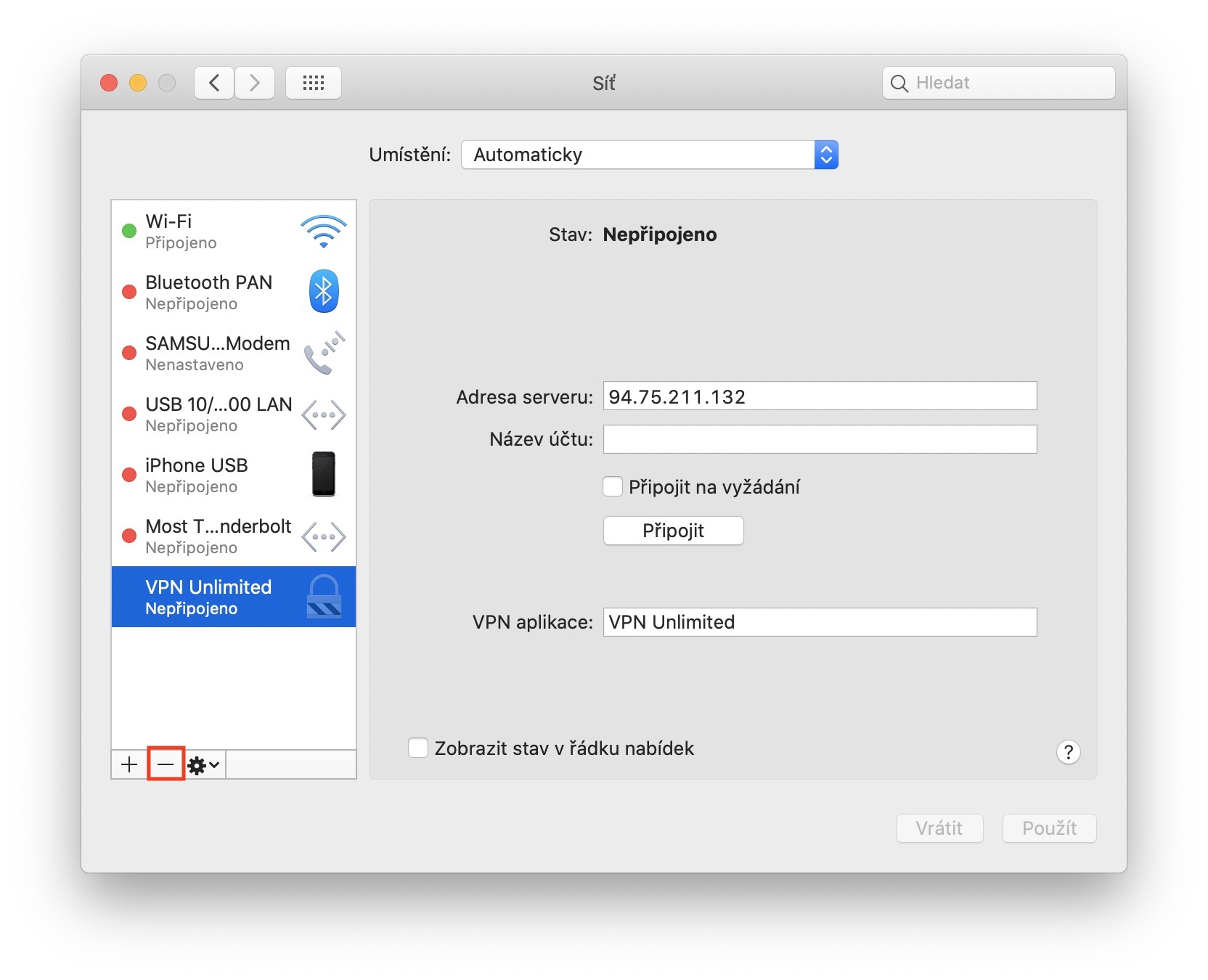This screenshot has width=1208, height=980.
Task: Click the Síť window title
Action: pos(604,83)
